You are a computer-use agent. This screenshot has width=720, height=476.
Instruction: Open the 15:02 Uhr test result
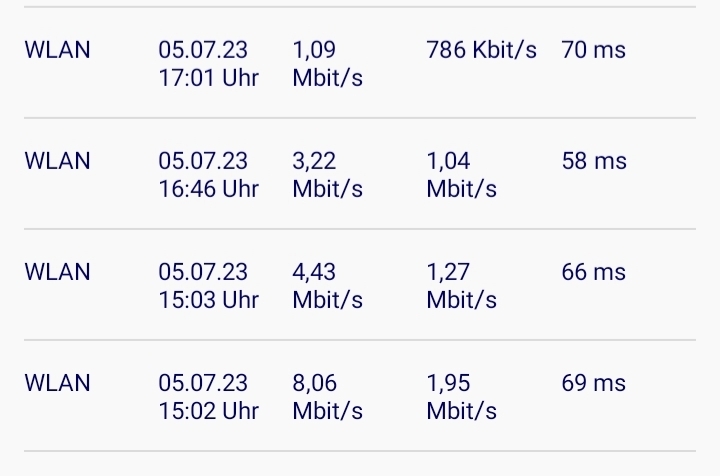coord(360,396)
